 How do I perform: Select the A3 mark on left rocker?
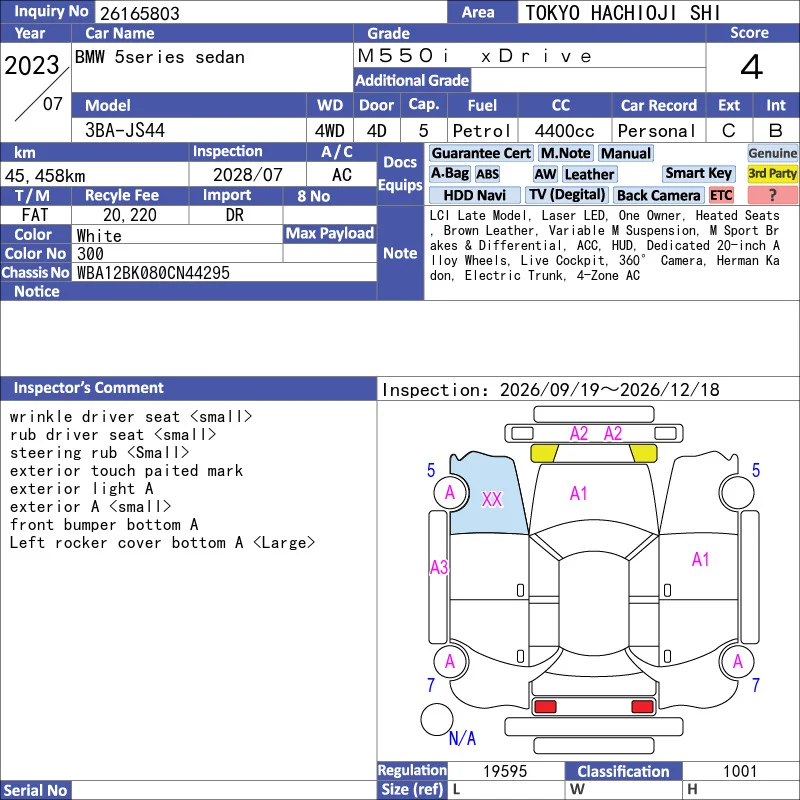(x=439, y=567)
